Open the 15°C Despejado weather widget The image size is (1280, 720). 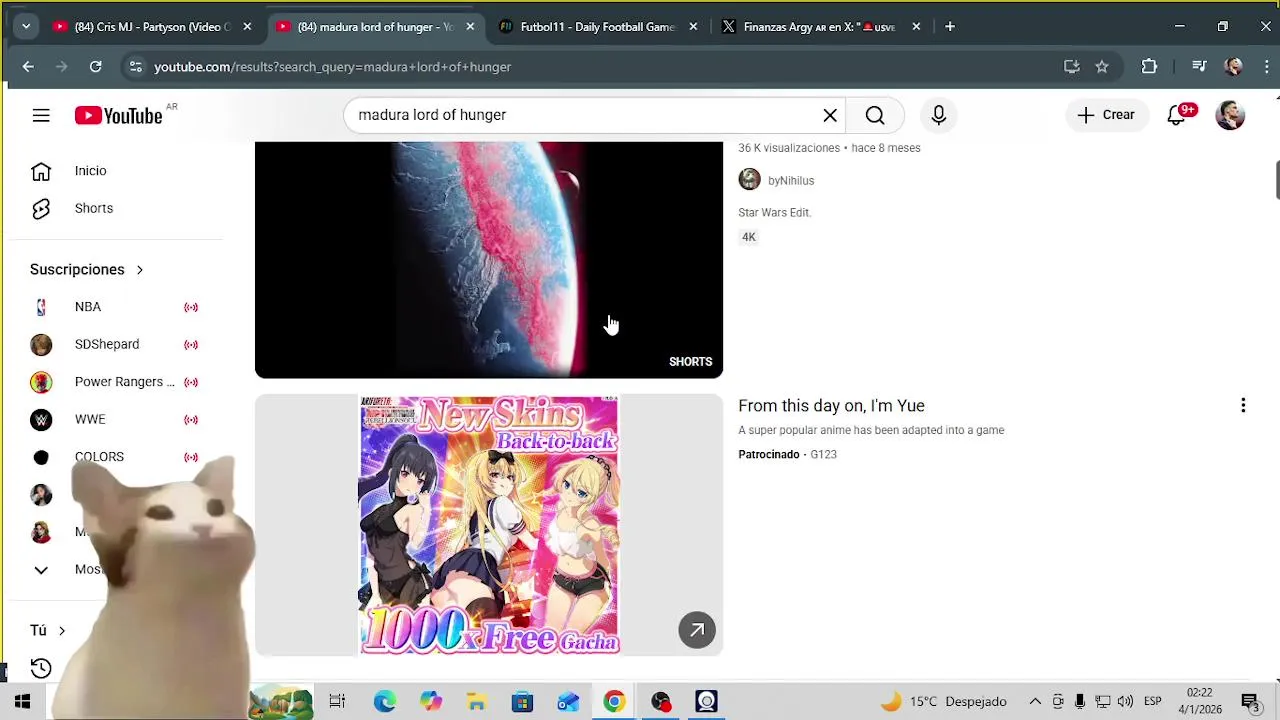944,702
